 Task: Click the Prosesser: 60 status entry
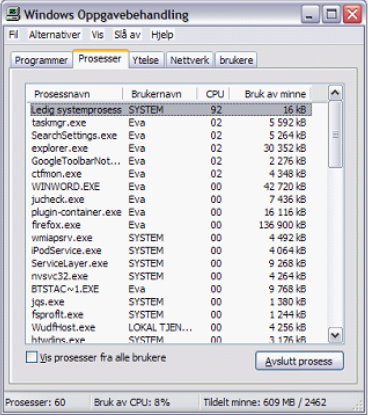pos(35,402)
